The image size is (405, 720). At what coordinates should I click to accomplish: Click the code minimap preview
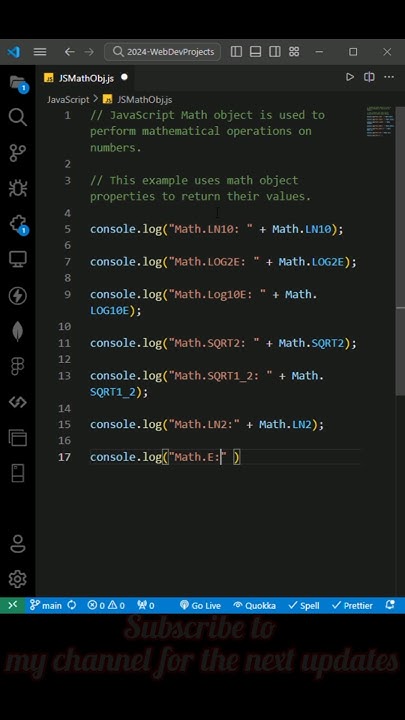379,122
